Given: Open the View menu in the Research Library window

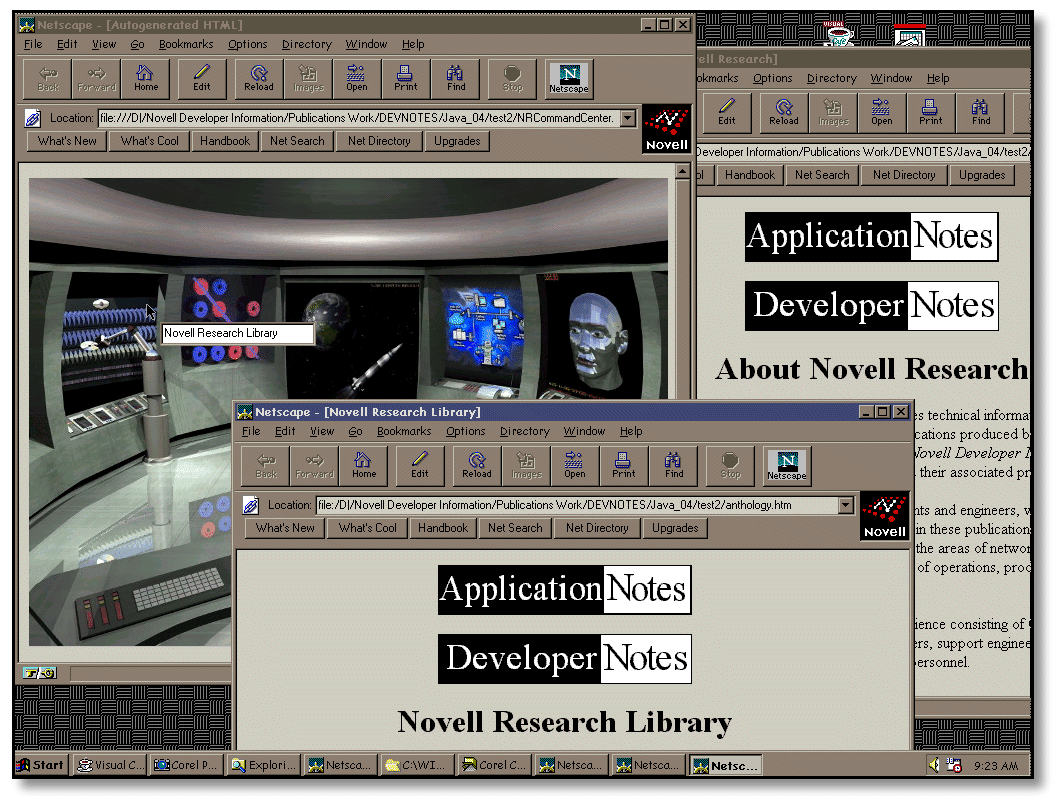Looking at the screenshot, I should (x=321, y=431).
